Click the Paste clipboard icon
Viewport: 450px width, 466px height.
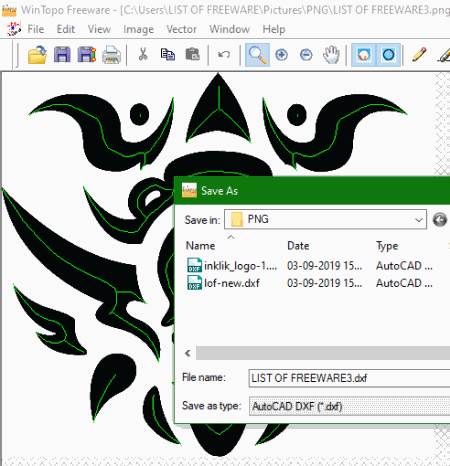[192, 54]
